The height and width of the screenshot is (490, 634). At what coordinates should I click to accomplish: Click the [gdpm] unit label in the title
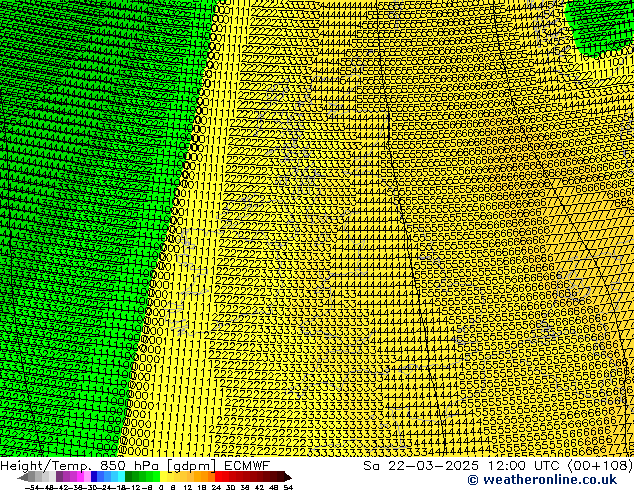coord(191,465)
